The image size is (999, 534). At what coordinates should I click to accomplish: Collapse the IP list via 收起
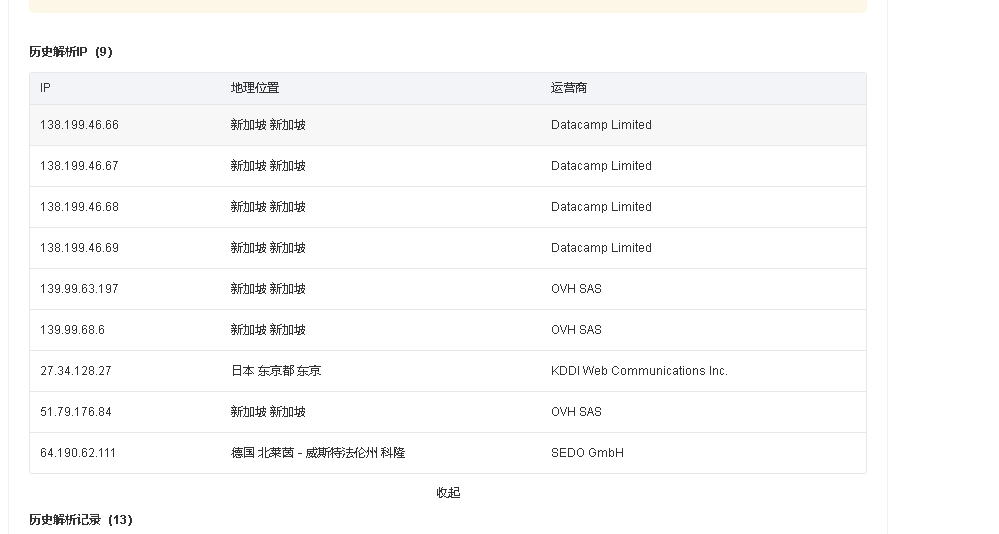(448, 493)
